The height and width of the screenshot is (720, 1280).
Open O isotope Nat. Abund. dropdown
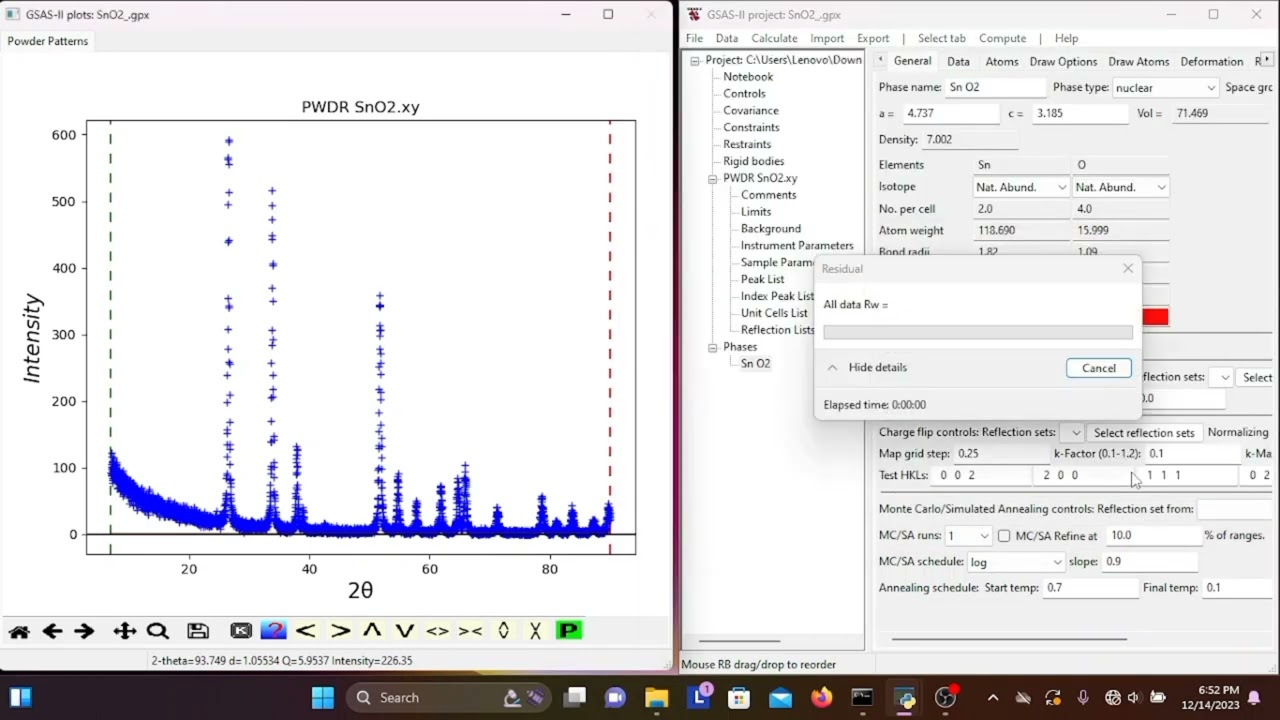tap(1120, 187)
